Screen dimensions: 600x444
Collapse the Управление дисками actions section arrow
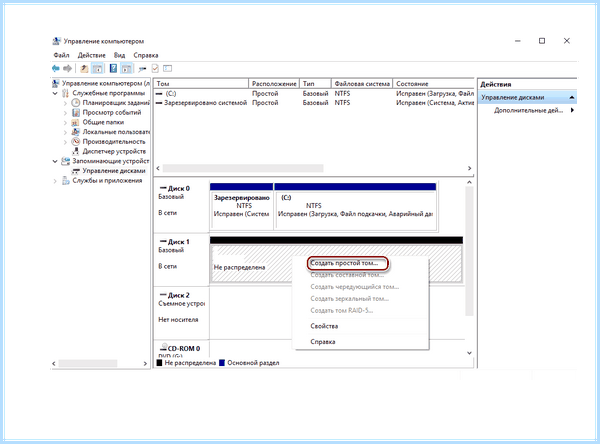pos(572,97)
